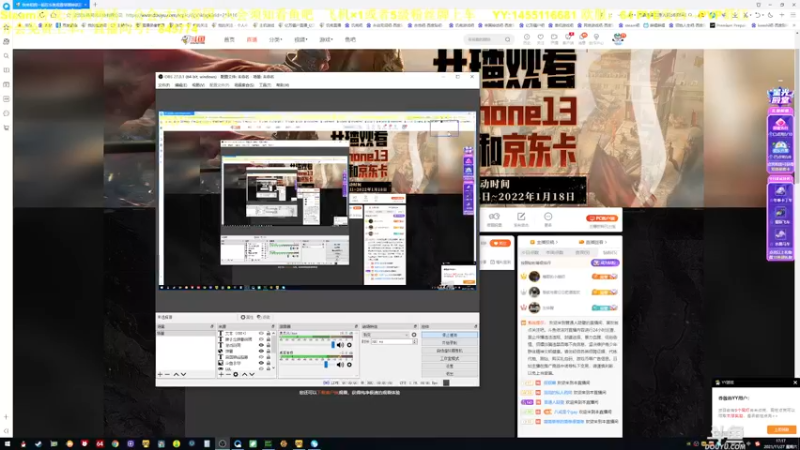Click the more options icon below the stream
The image size is (800, 450).
(548, 217)
